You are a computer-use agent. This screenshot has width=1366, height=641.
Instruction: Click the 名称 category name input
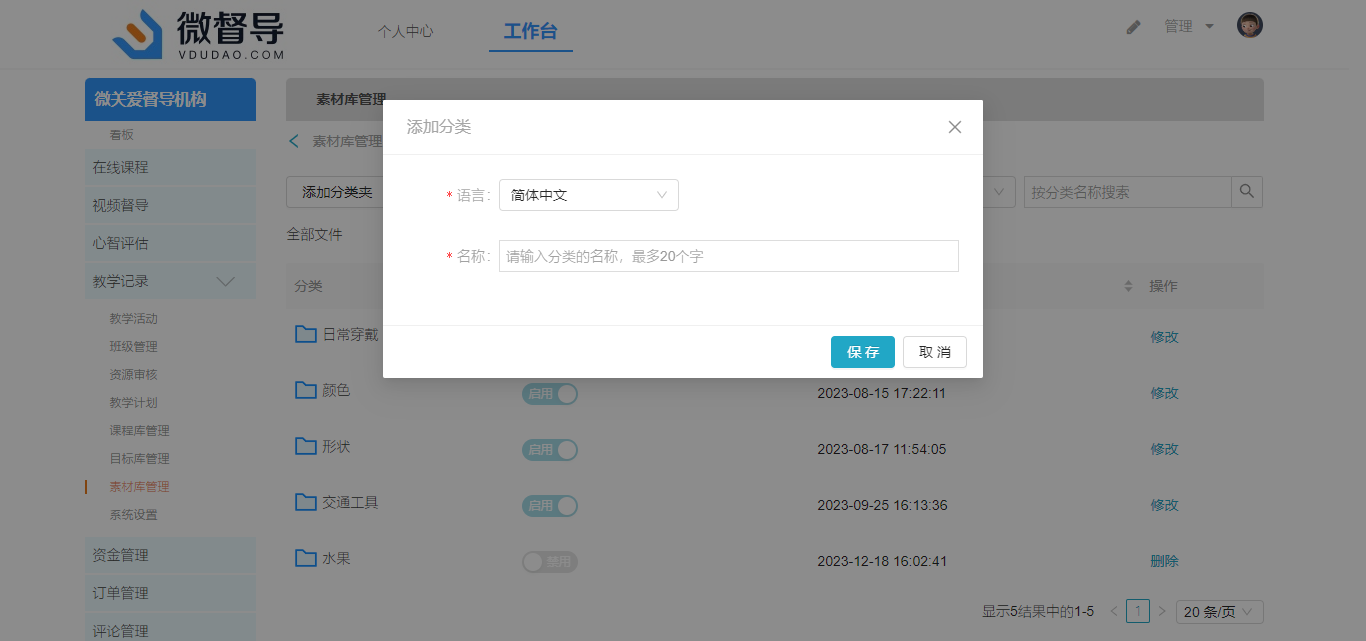pyautogui.click(x=729, y=256)
